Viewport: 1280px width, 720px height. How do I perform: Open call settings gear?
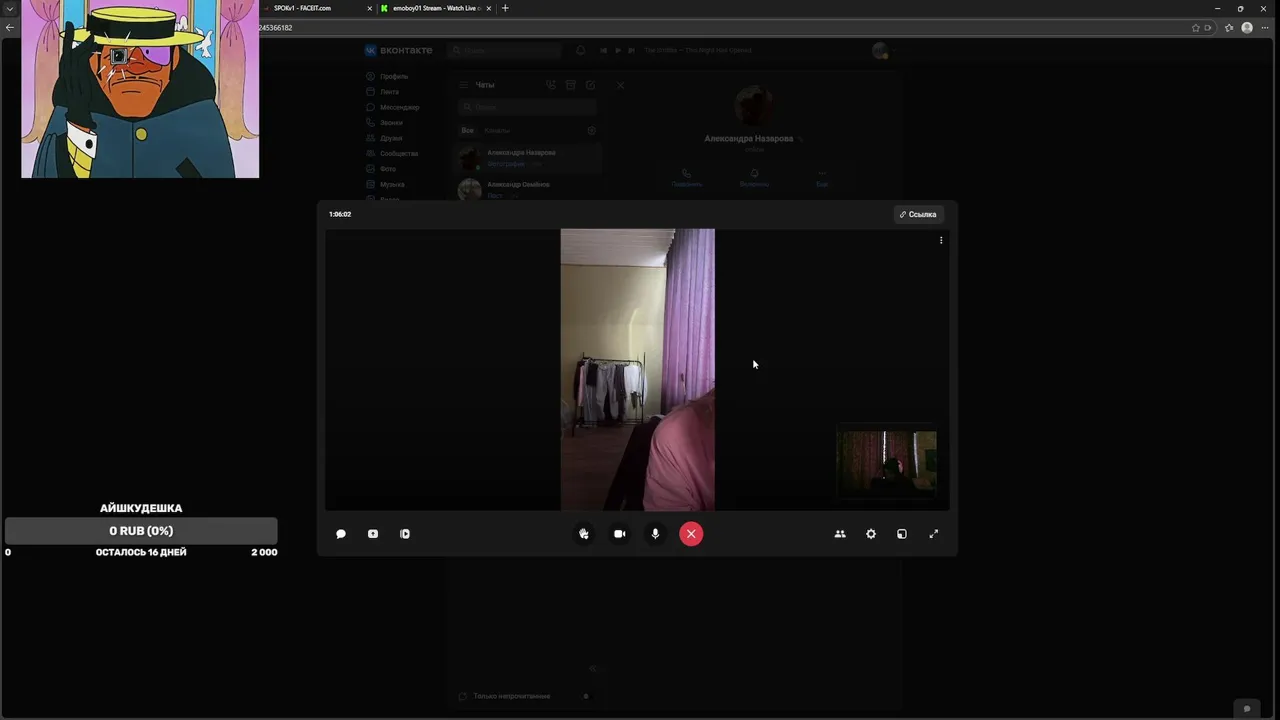[x=871, y=534]
